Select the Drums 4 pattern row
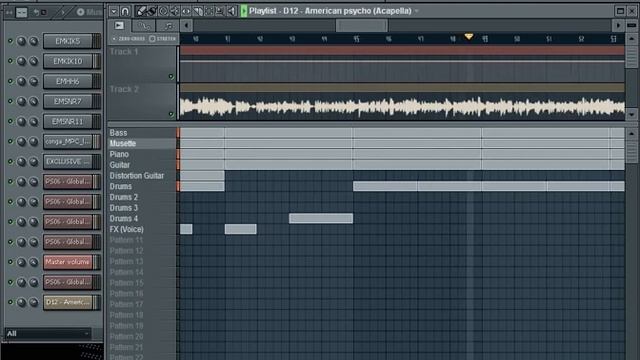640x360 pixels. click(x=142, y=218)
